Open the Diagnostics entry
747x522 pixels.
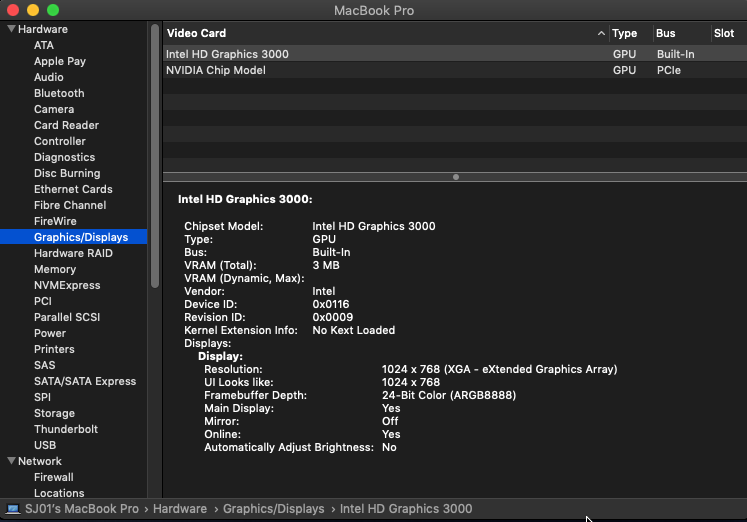click(64, 157)
